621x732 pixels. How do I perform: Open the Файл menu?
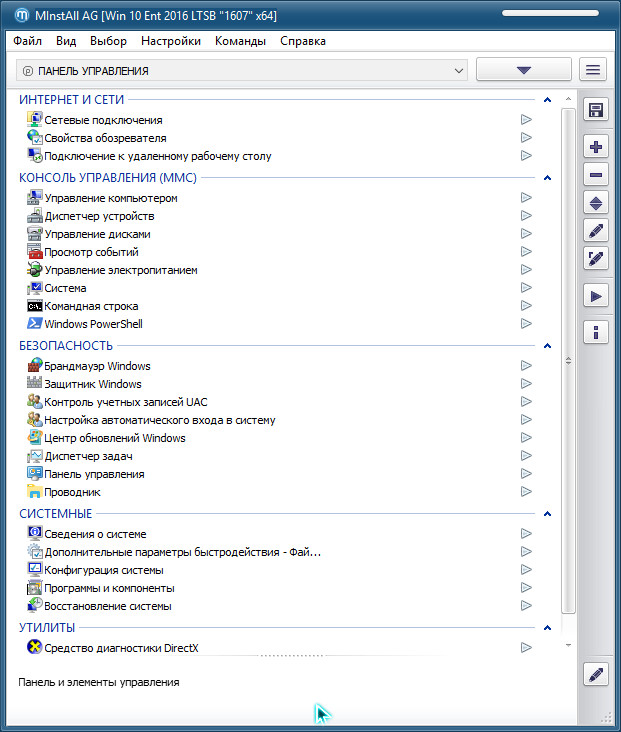[x=28, y=41]
